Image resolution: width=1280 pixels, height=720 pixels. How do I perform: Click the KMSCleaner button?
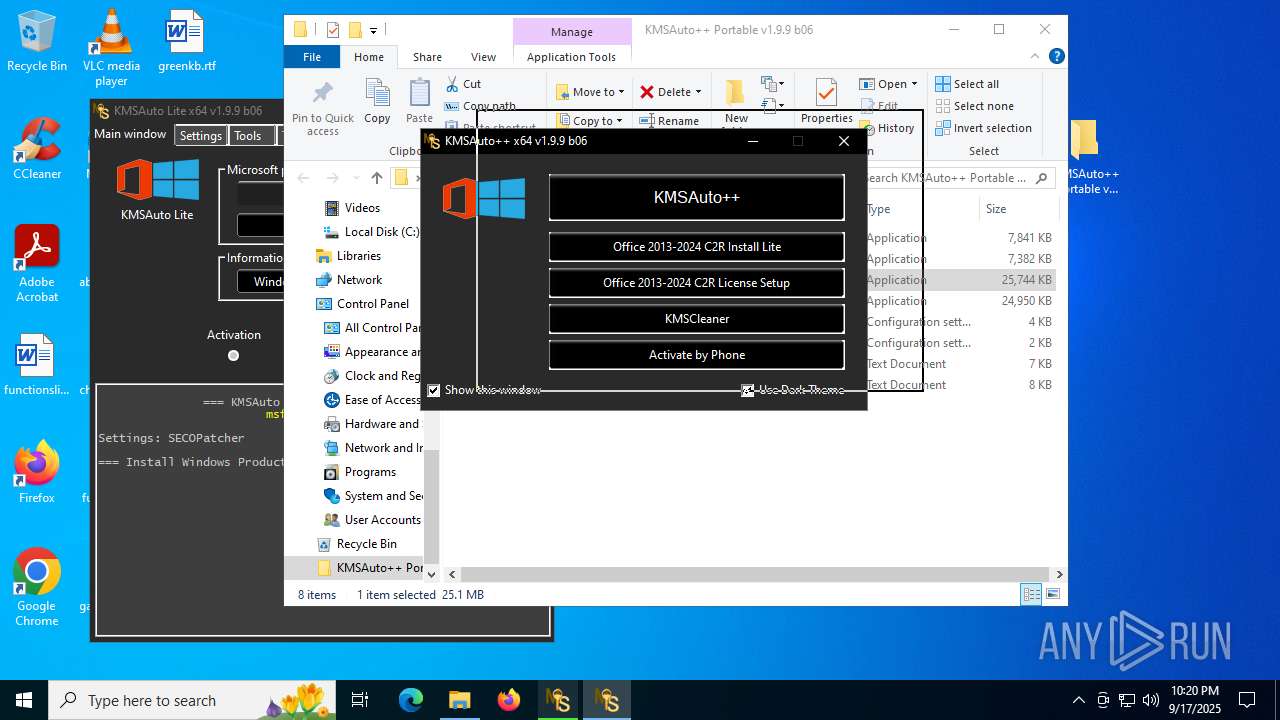pos(696,318)
